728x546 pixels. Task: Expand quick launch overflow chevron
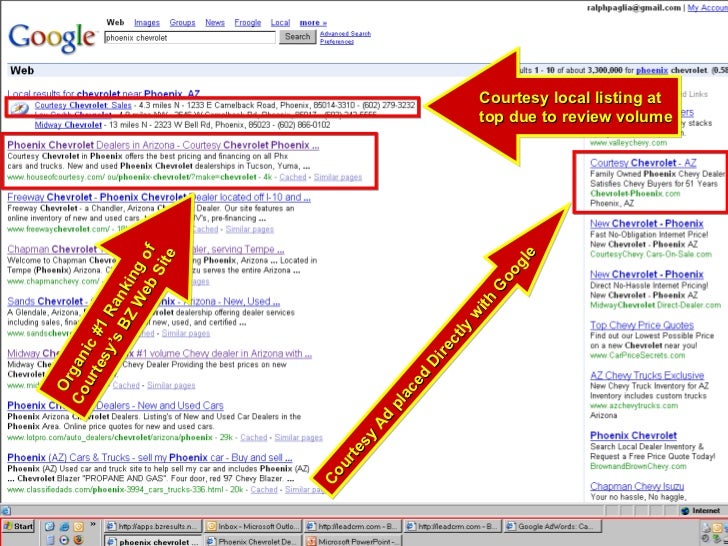pos(93,525)
